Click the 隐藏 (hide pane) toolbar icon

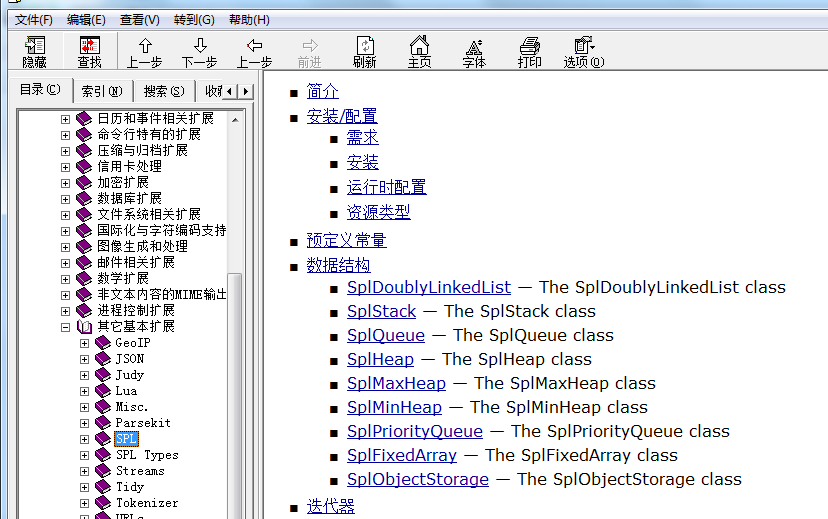click(x=35, y=45)
